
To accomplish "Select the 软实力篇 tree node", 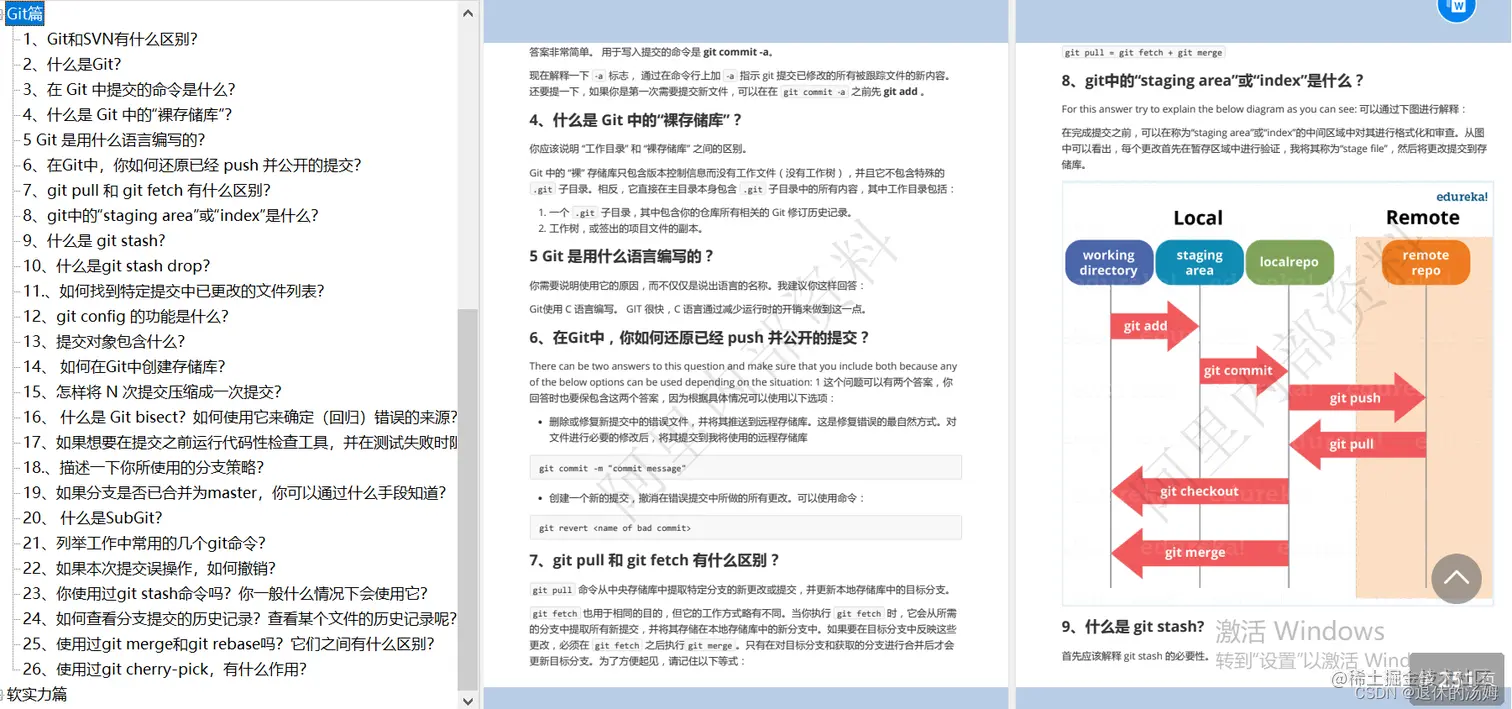I will pyautogui.click(x=37, y=694).
